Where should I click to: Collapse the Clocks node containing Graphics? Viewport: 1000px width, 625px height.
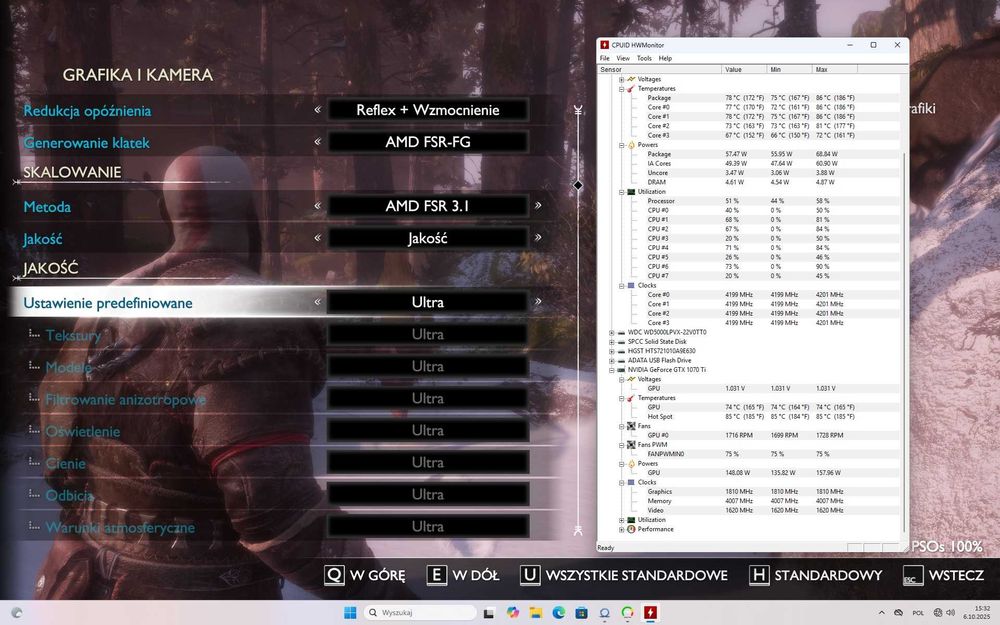pyautogui.click(x=621, y=482)
